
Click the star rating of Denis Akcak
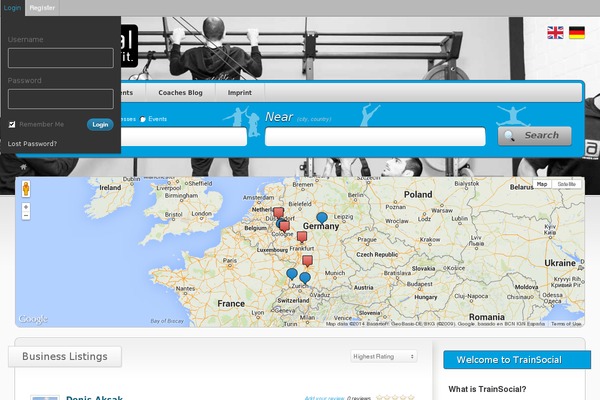click(395, 398)
